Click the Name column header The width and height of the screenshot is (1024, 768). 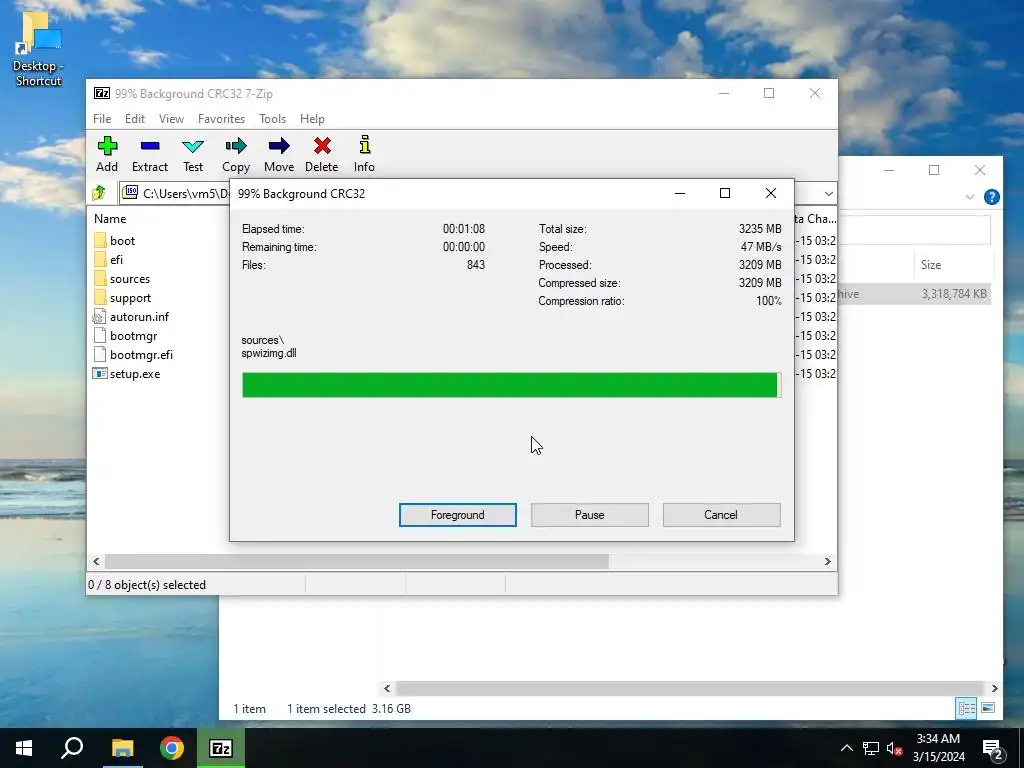[x=110, y=219]
